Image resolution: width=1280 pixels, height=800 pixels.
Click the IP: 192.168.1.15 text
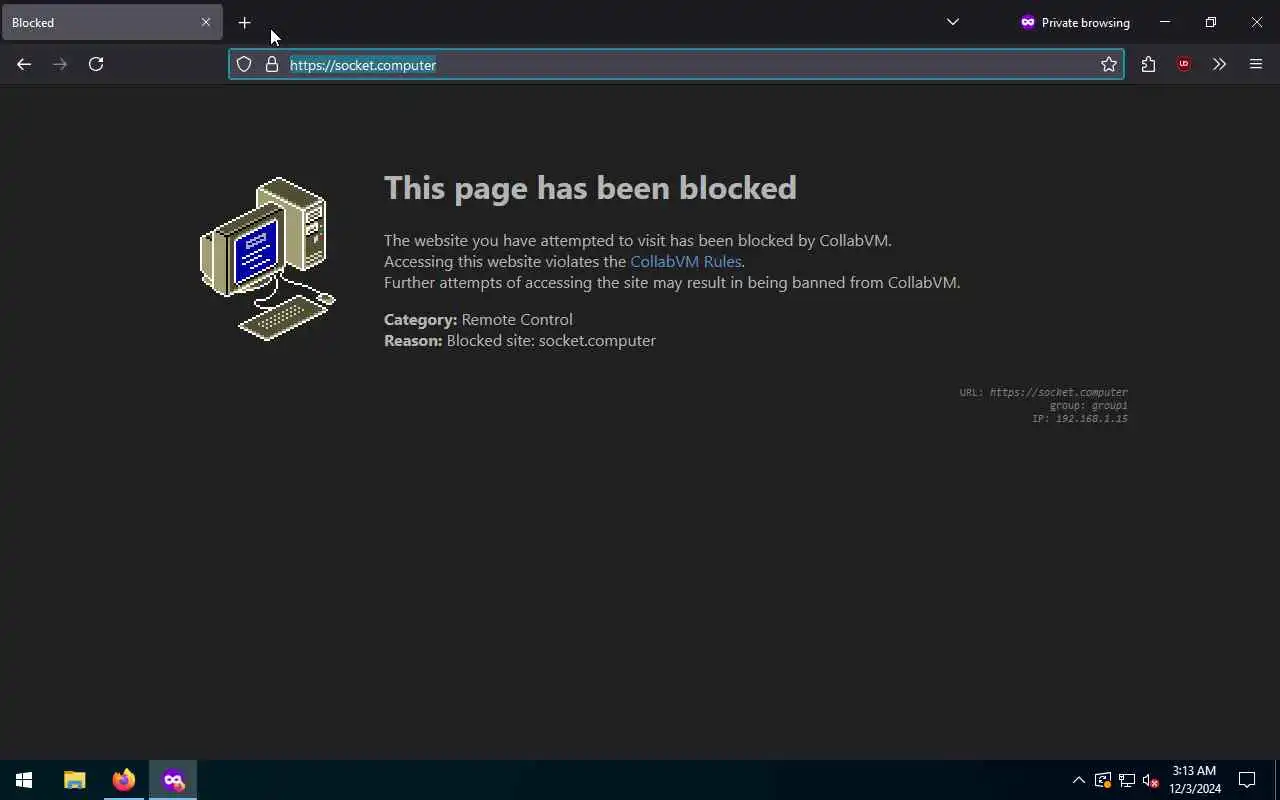coord(1080,418)
